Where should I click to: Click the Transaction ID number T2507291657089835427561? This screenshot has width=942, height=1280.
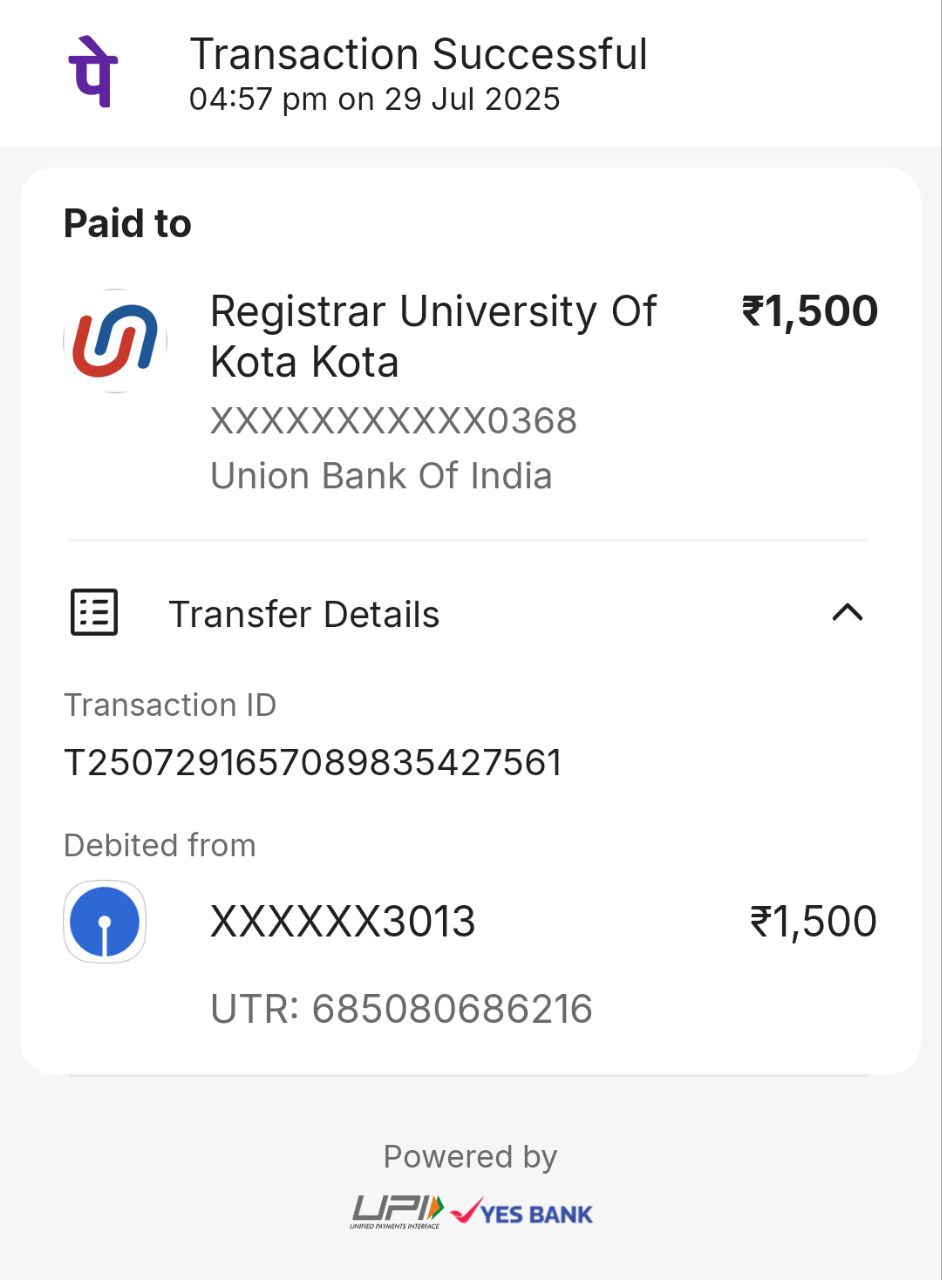[313, 763]
